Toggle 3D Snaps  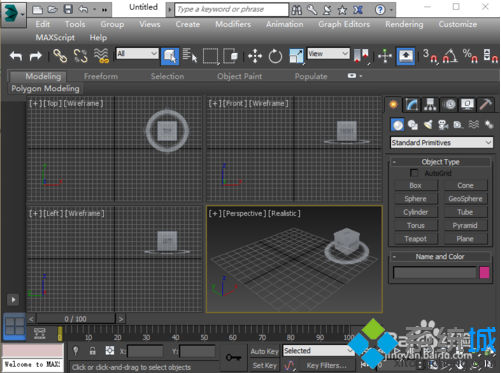point(430,56)
